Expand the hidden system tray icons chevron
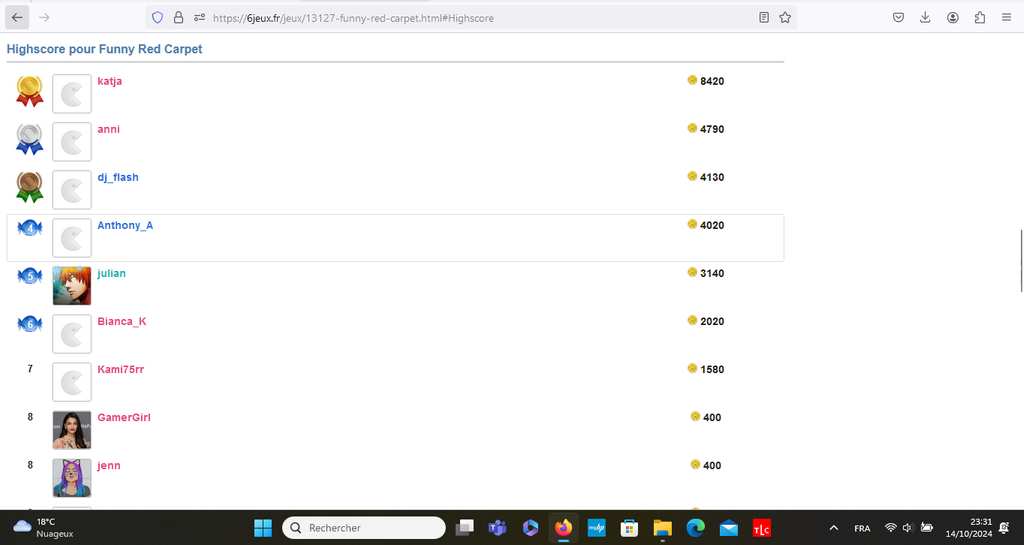 coord(834,528)
